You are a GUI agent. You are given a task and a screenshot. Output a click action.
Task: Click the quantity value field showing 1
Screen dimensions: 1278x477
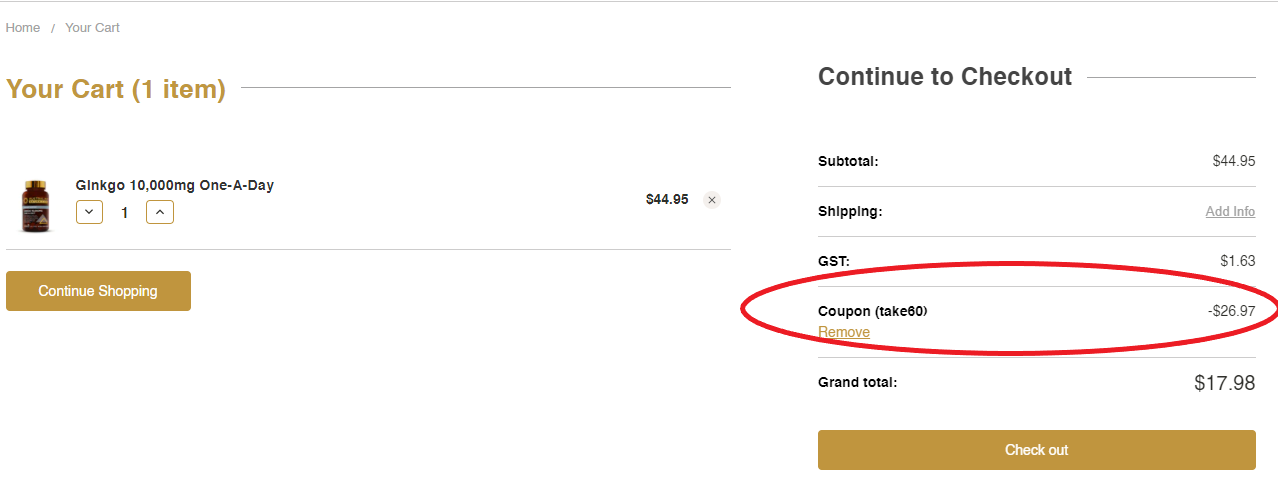(125, 213)
